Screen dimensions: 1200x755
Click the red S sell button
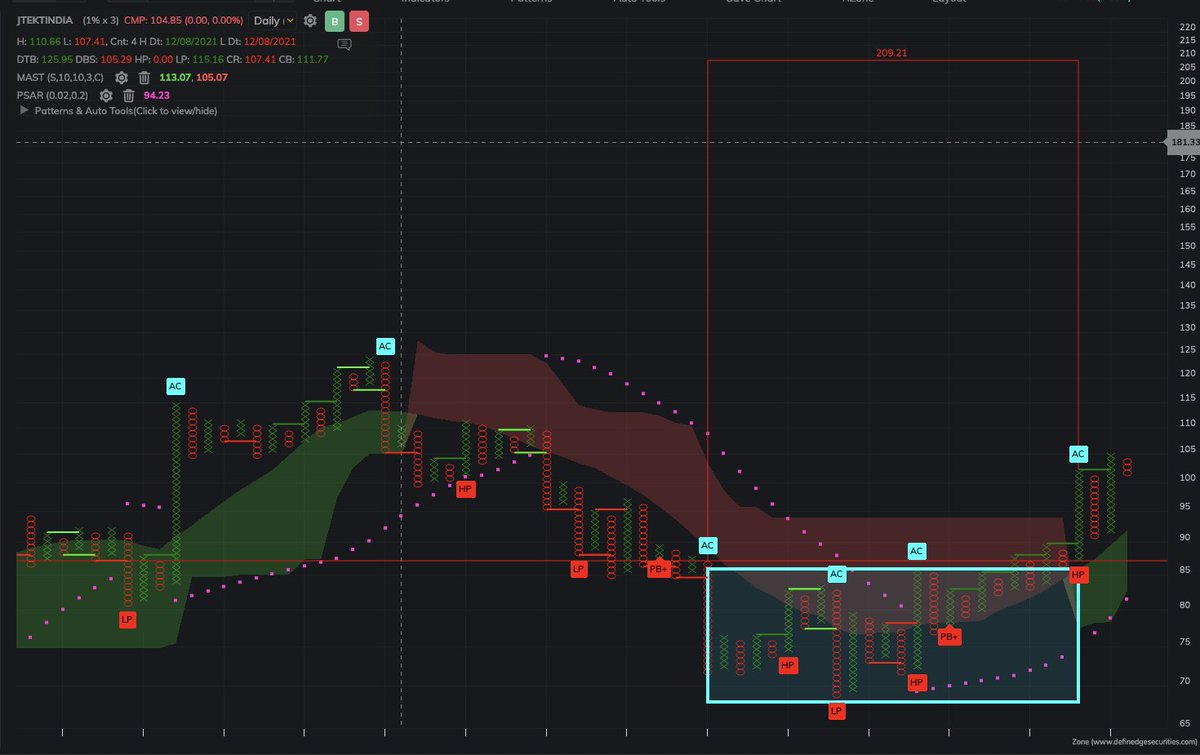(358, 21)
